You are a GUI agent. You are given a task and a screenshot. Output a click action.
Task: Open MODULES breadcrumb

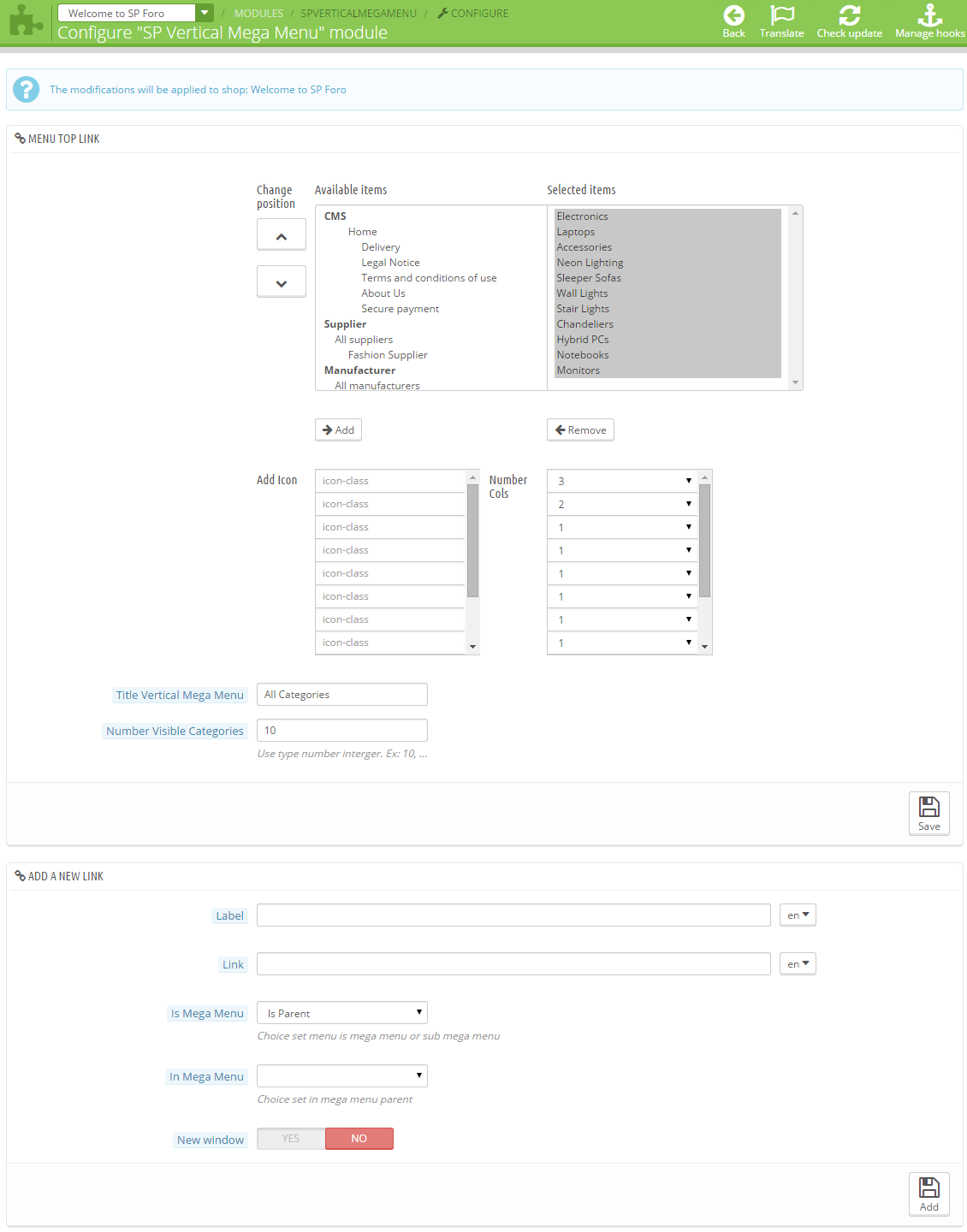tap(258, 14)
